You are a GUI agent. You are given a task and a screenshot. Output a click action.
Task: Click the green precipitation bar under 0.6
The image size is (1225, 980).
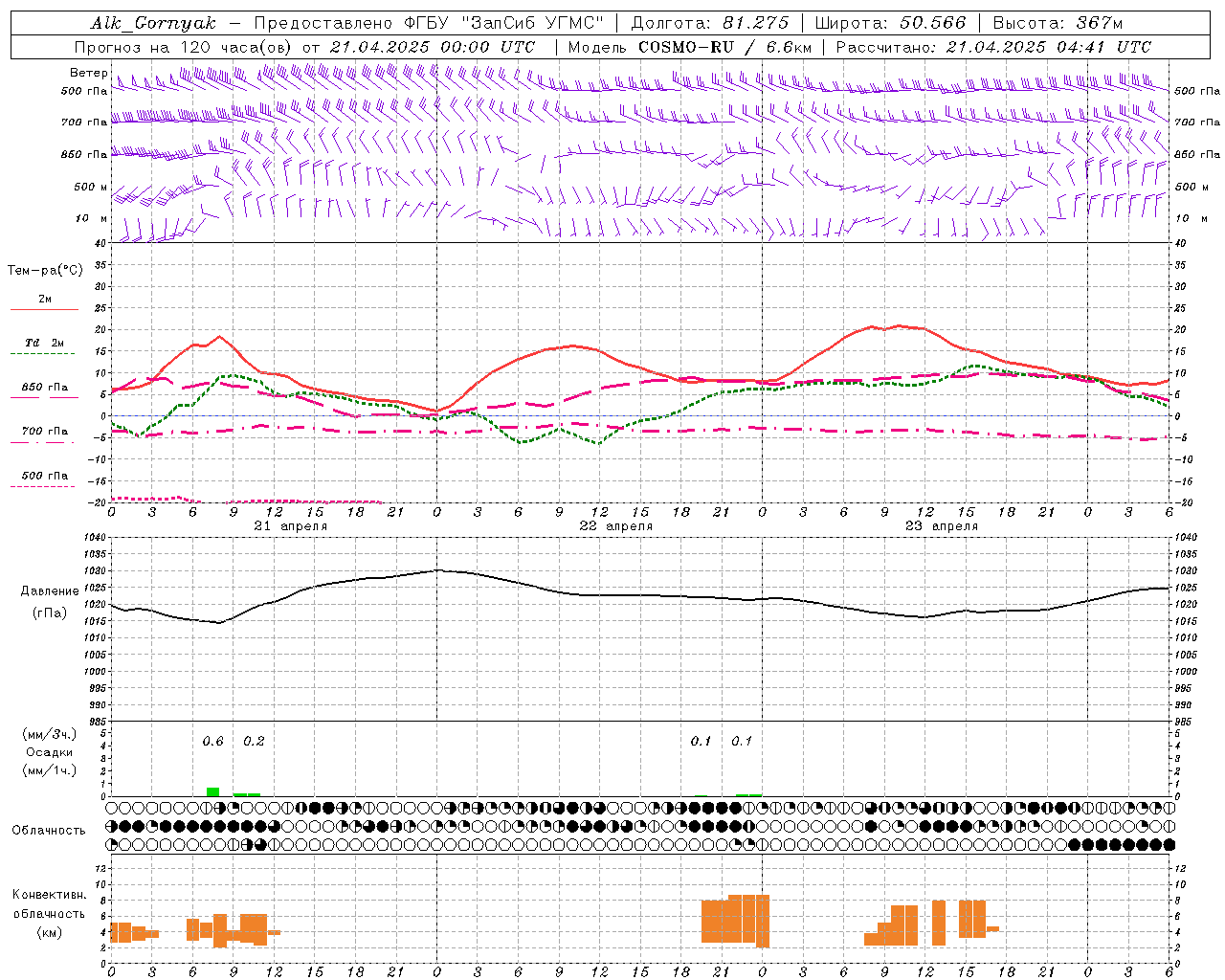click(x=212, y=791)
